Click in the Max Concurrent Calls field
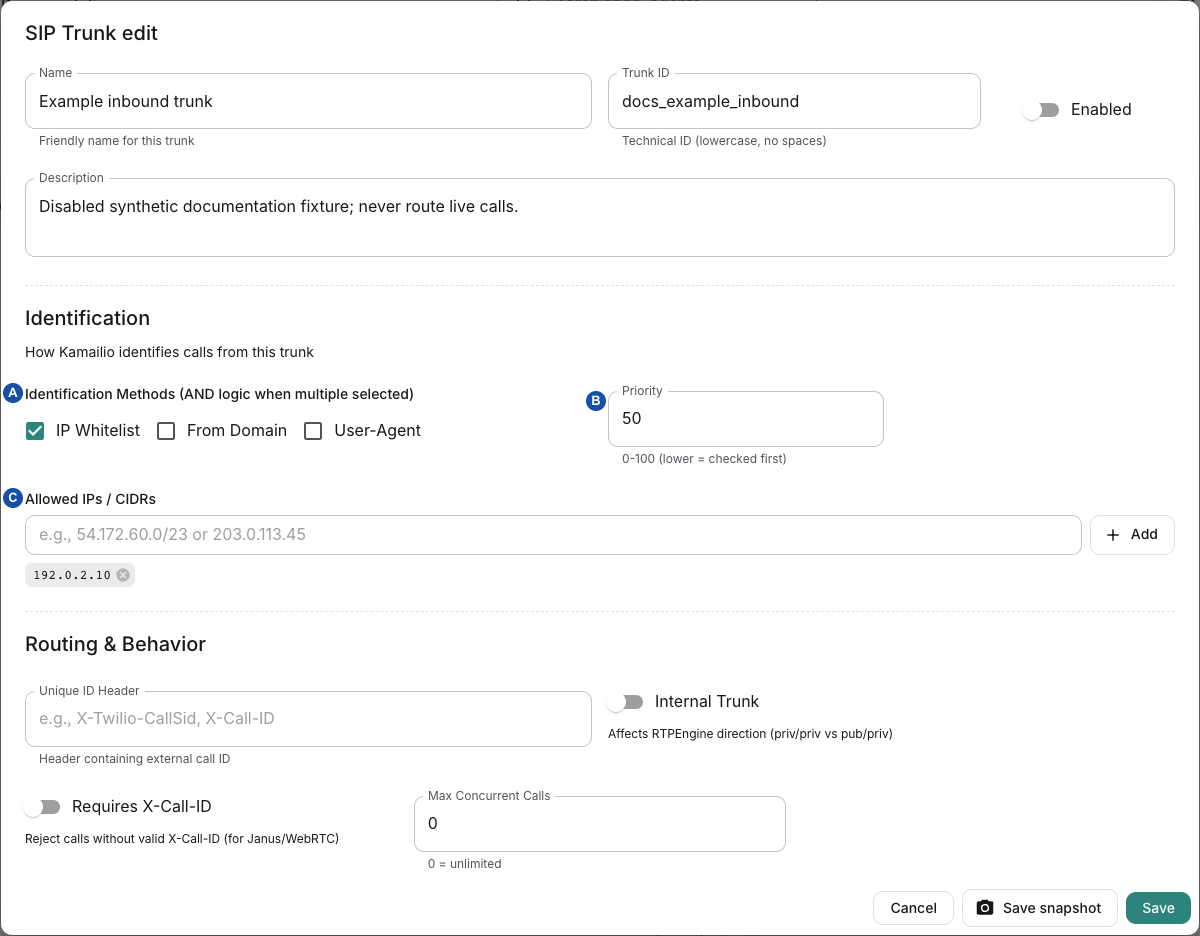Viewport: 1200px width, 936px height. coord(600,824)
